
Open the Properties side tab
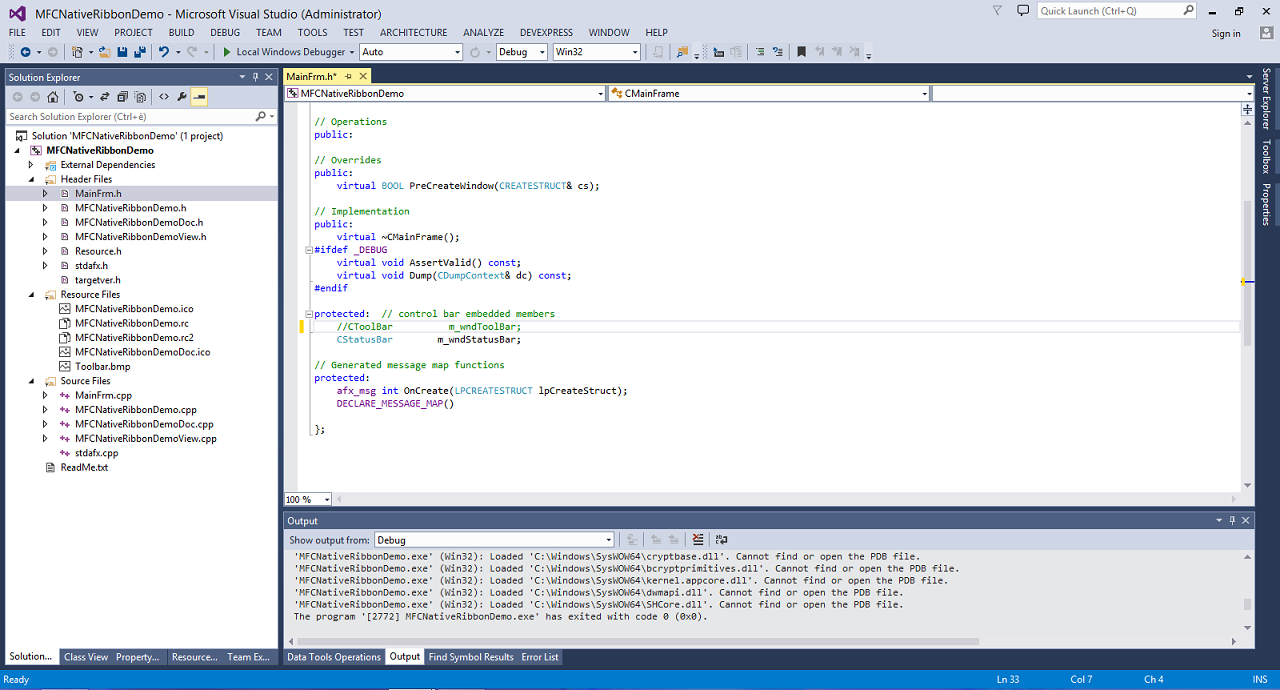(x=1266, y=204)
